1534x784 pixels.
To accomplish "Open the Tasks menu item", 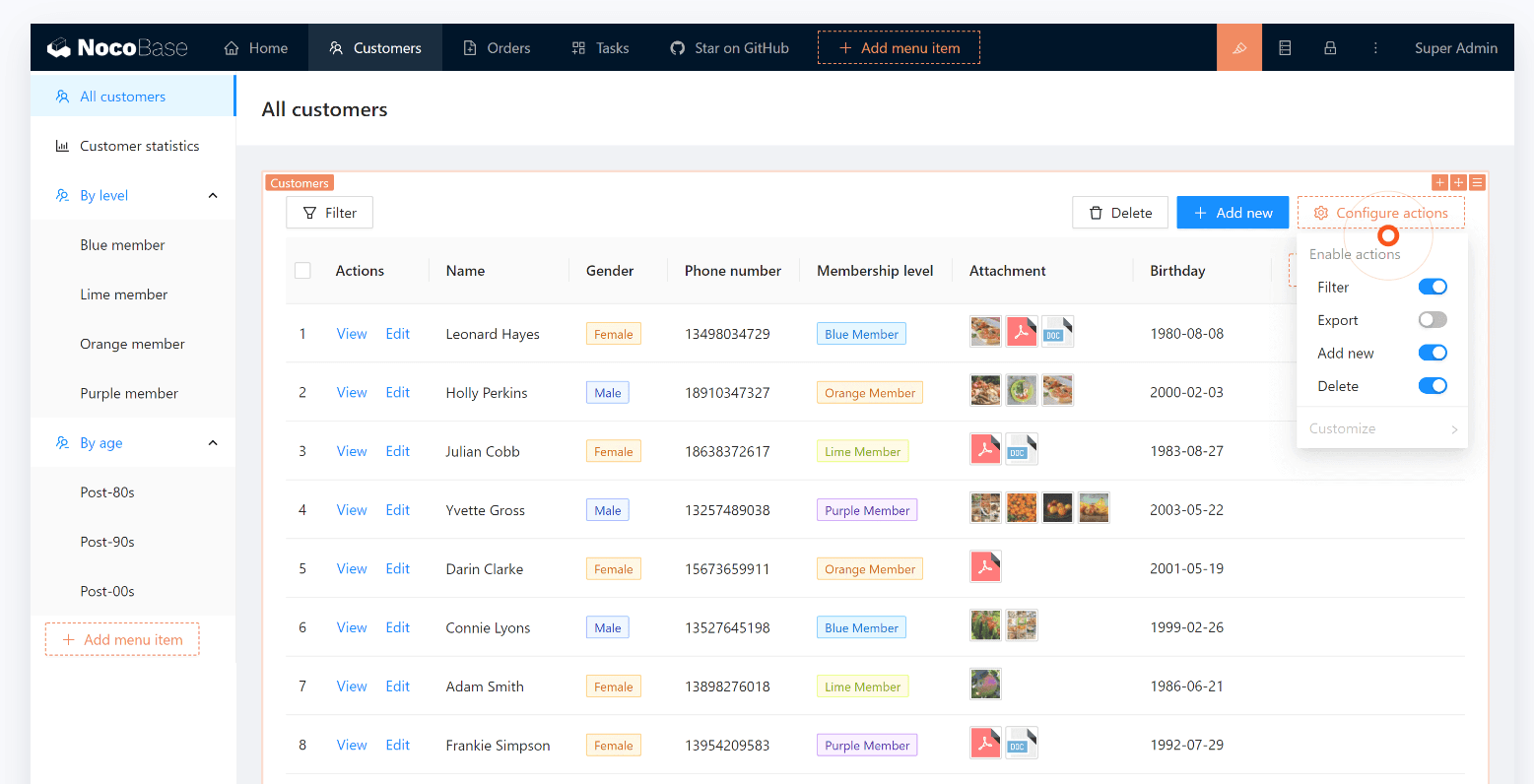I will 611,46.
